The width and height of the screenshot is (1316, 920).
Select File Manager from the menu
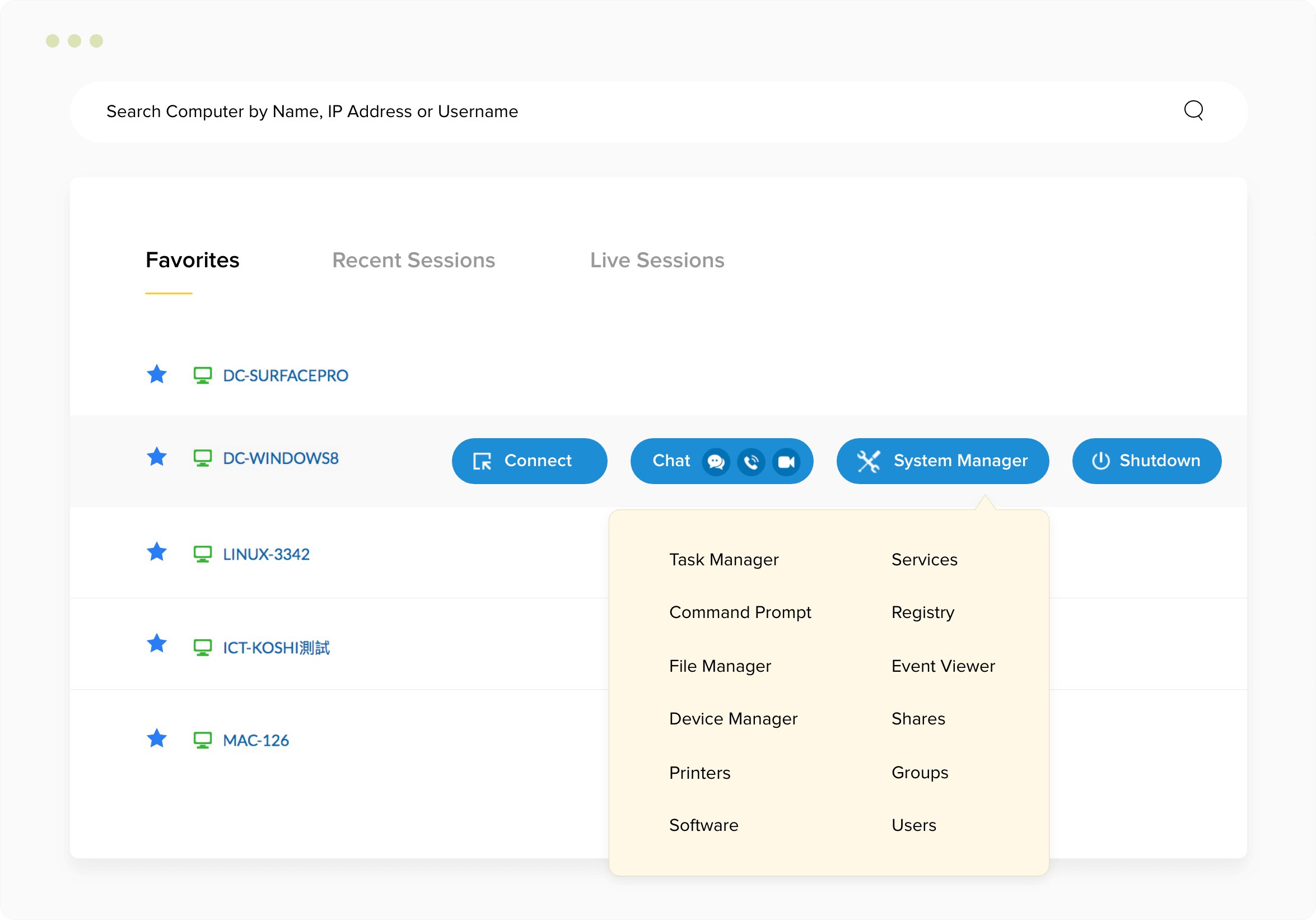click(x=720, y=666)
